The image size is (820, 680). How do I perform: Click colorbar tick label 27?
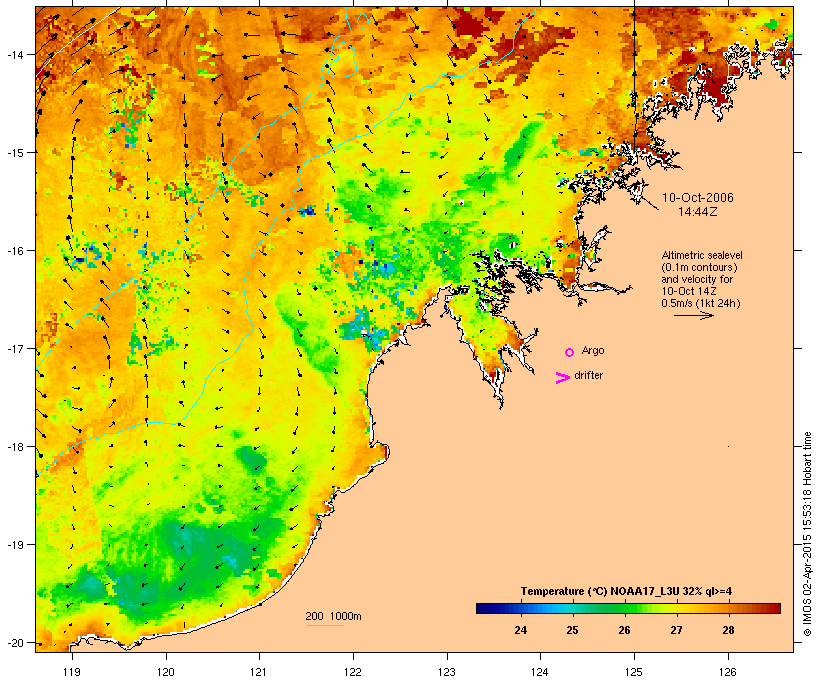click(x=676, y=630)
